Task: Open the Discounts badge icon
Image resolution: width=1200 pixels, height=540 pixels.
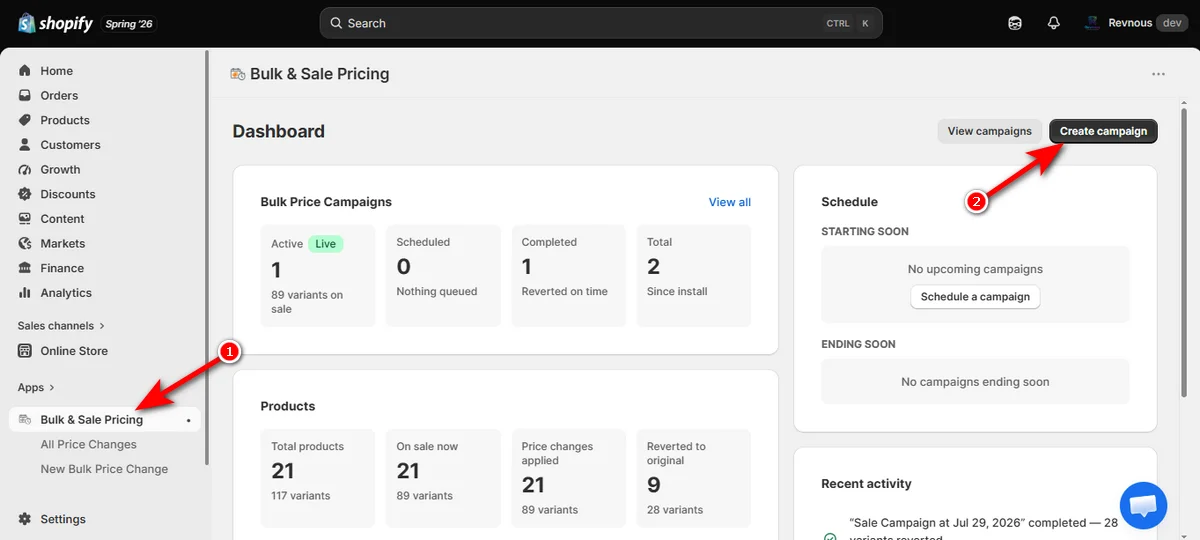Action: [x=25, y=194]
